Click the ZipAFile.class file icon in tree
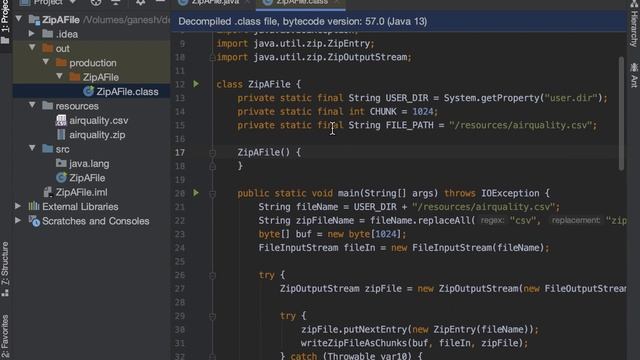This screenshot has height=360, width=640. click(88, 91)
